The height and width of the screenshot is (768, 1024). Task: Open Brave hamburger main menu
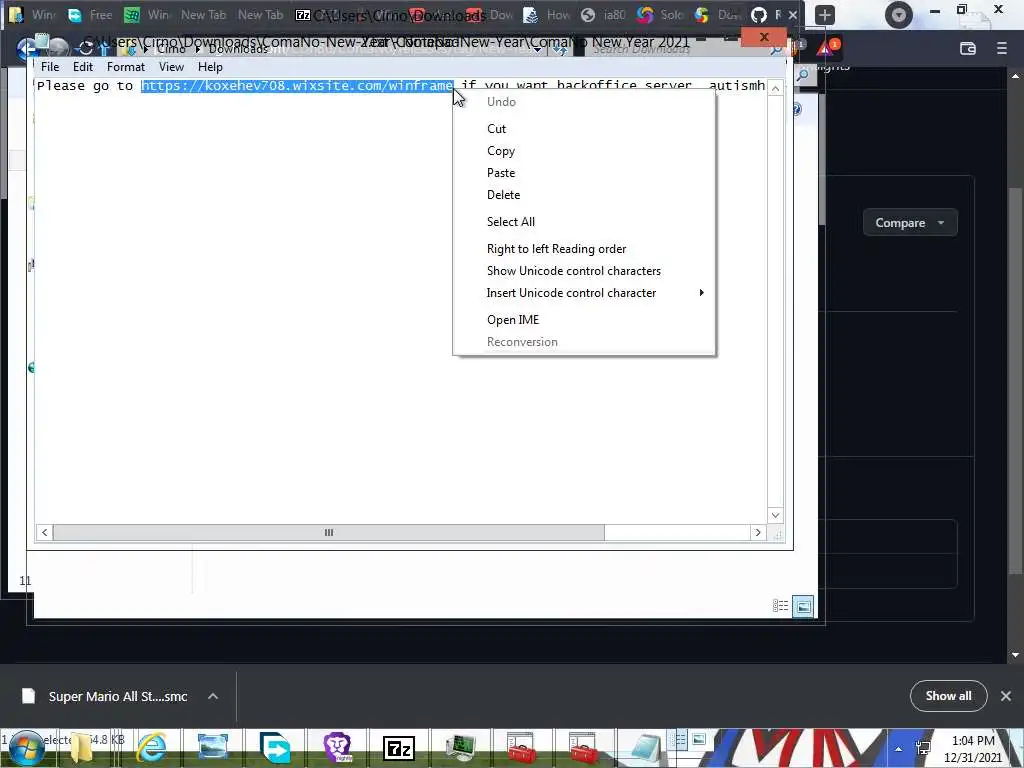point(1002,48)
